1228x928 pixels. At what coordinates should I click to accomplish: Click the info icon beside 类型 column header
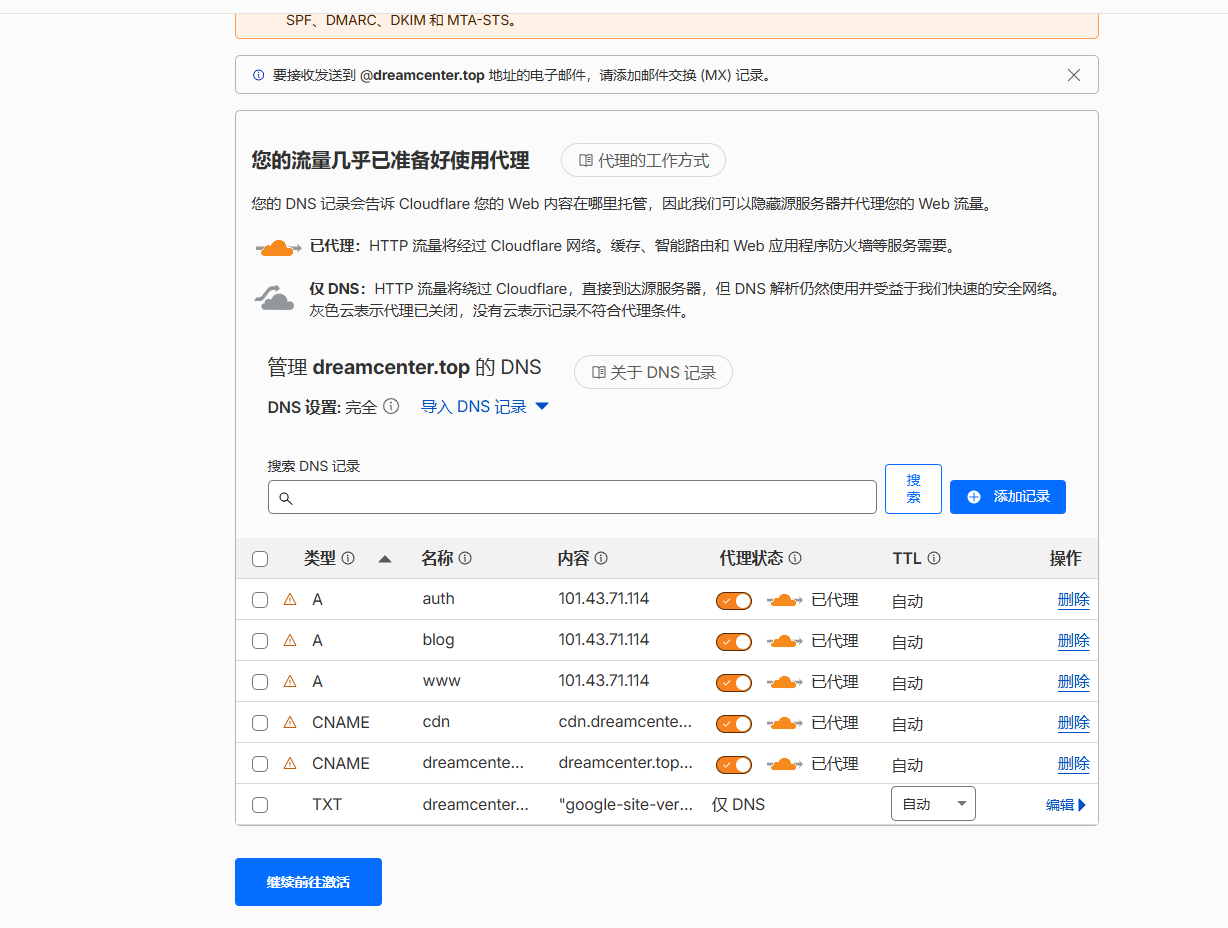(348, 558)
